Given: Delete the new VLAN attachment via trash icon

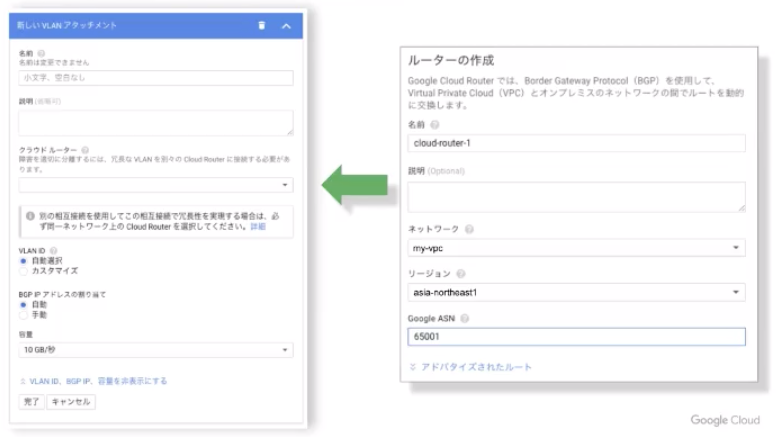Looking at the screenshot, I should coord(262,26).
